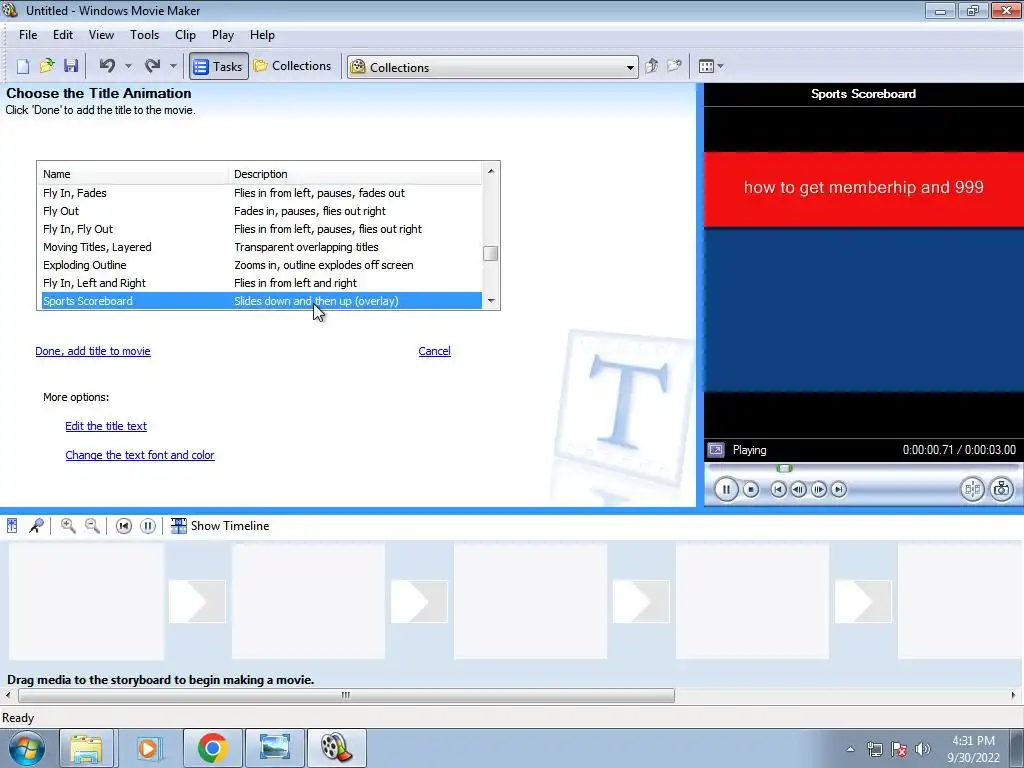Click the animation list scrollbar thumb
1024x768 pixels.
pyautogui.click(x=491, y=253)
